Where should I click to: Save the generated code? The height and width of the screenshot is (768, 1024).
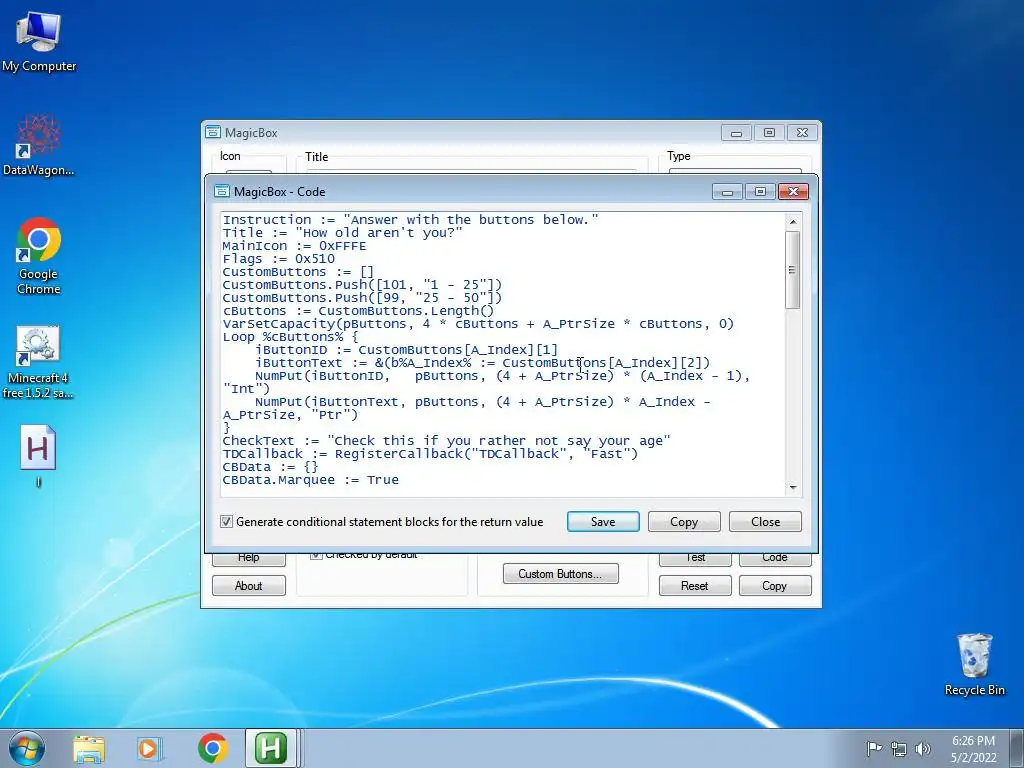[603, 522]
